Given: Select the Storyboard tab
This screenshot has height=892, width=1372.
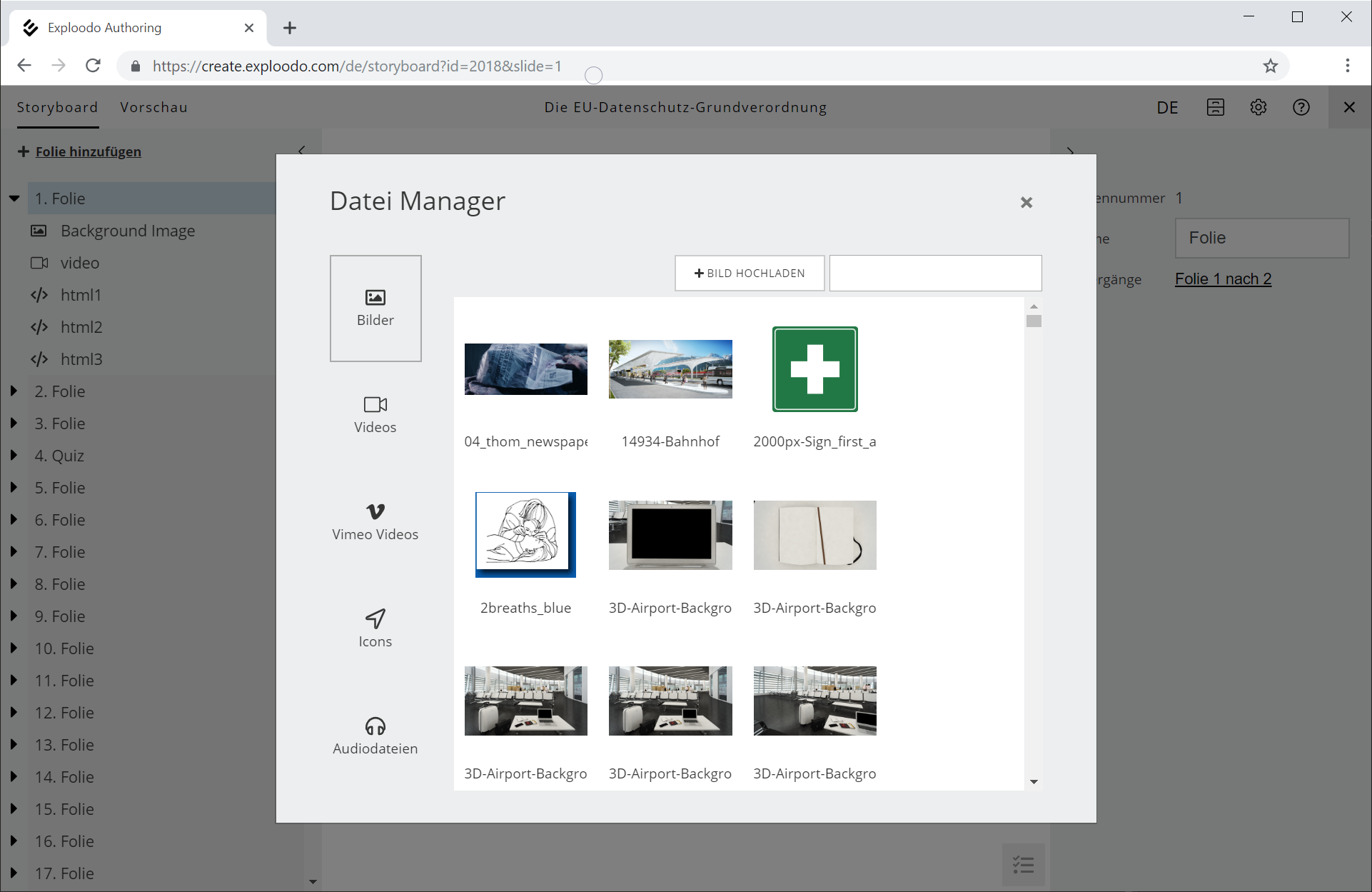Looking at the screenshot, I should point(57,107).
